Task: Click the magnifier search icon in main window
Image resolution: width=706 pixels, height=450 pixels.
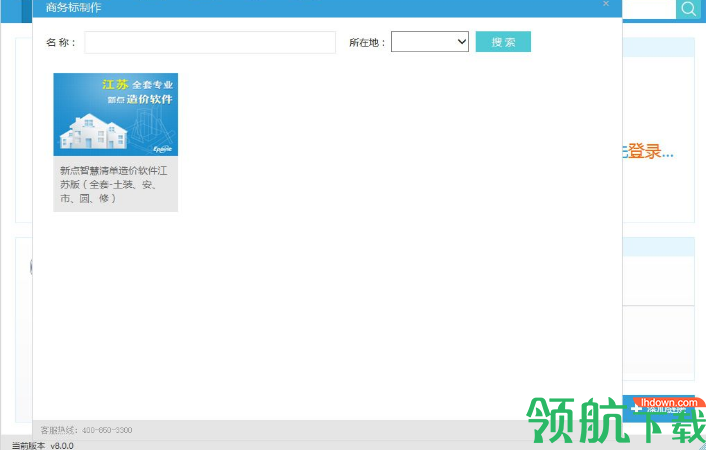Action: click(688, 9)
